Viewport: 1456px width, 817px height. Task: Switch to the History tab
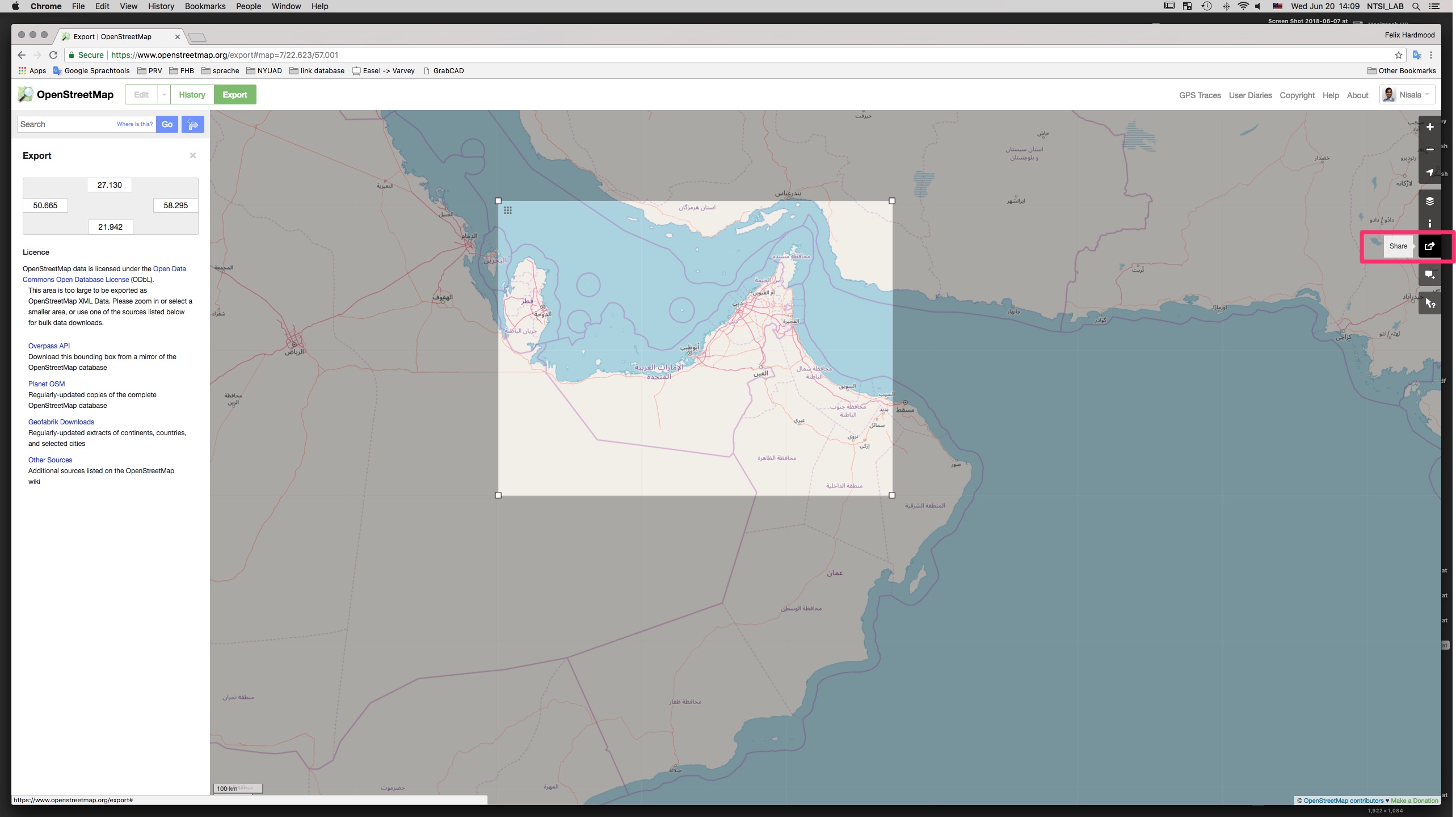click(192, 95)
